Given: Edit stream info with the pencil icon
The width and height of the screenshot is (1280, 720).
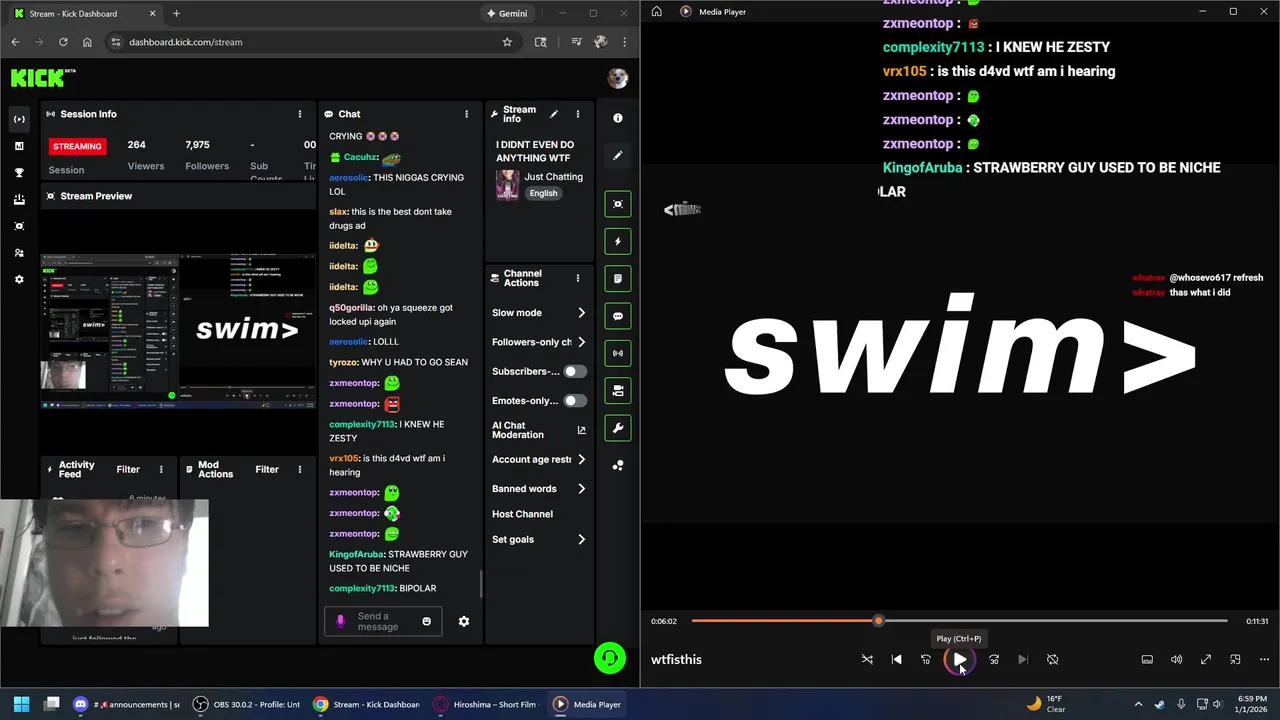Looking at the screenshot, I should (x=554, y=114).
